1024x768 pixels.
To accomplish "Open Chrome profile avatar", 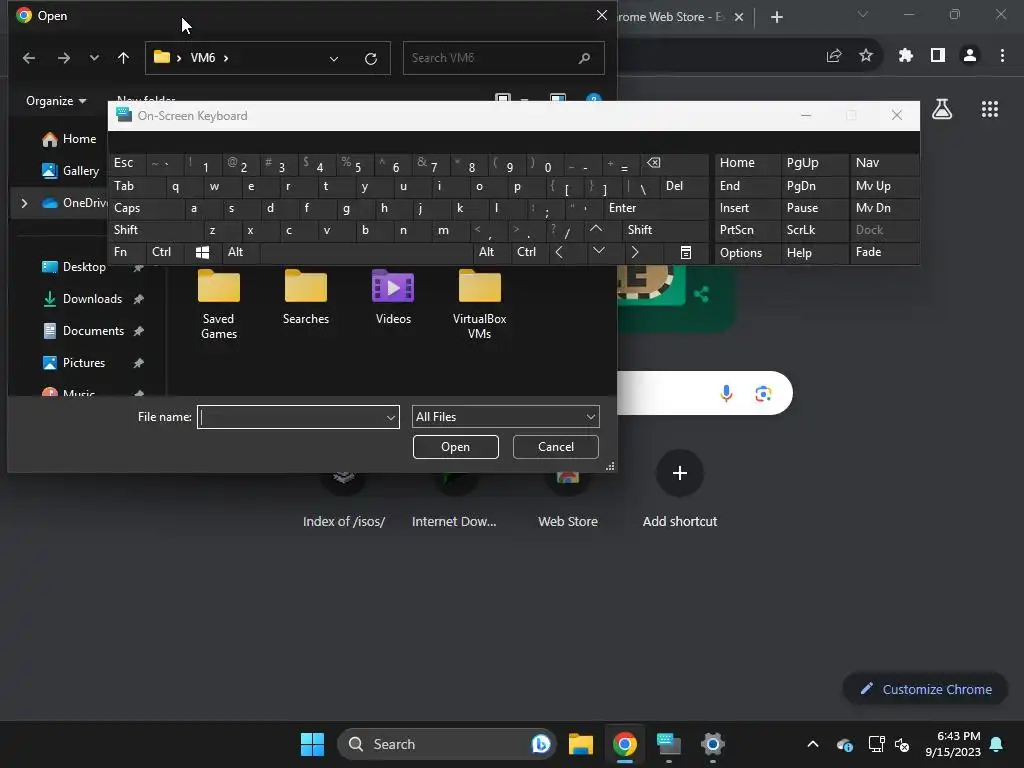I will [x=970, y=56].
